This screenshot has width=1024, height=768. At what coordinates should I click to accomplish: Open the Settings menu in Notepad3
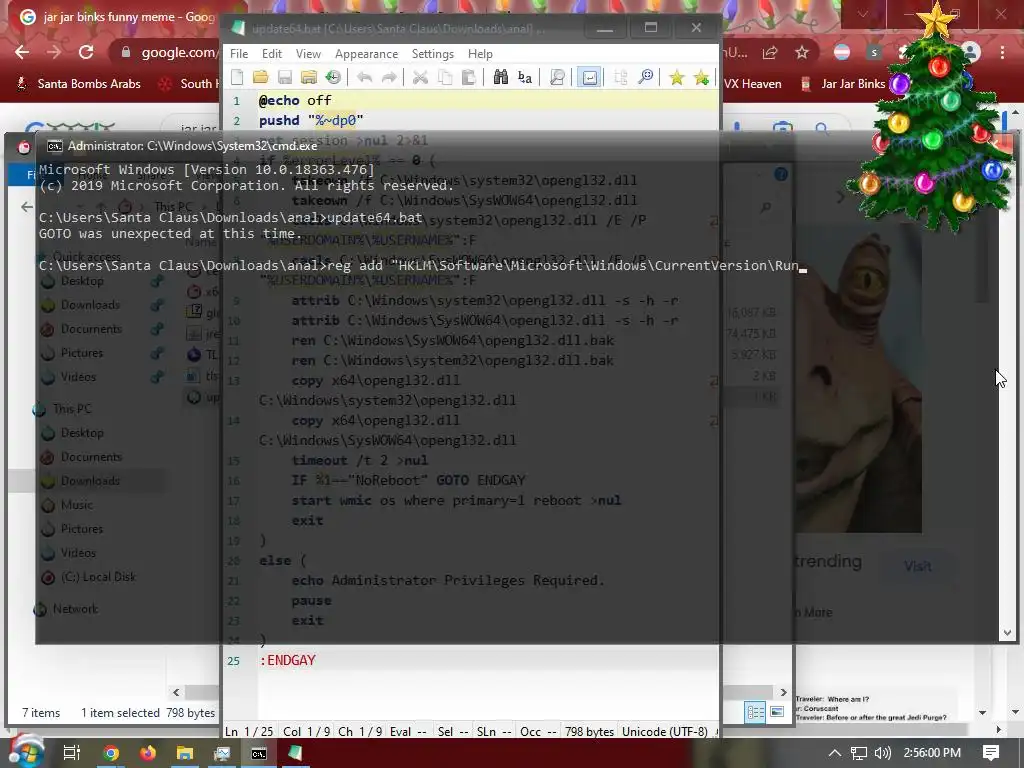coord(432,54)
